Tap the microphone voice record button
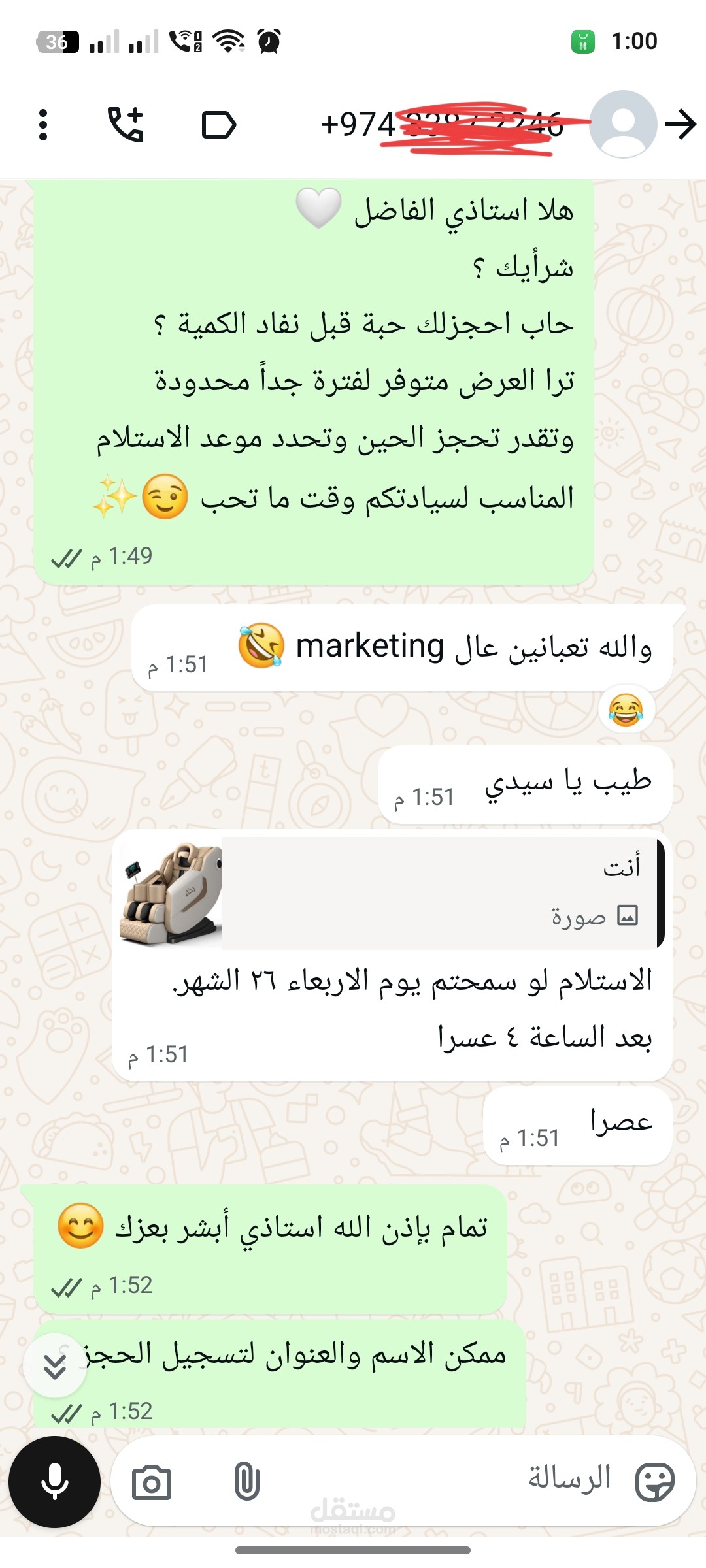This screenshot has height=1568, width=706. coord(54,1482)
